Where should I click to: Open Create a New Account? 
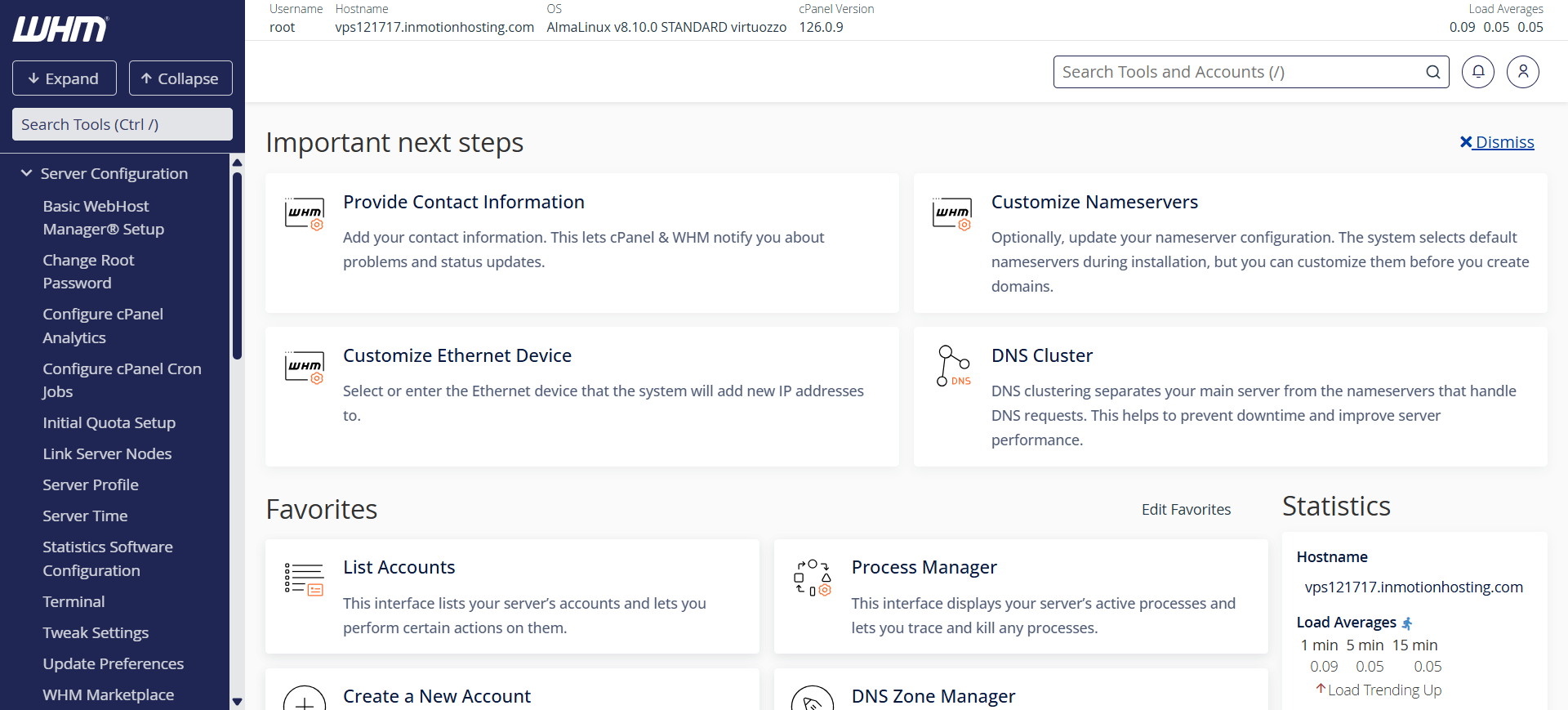(x=437, y=696)
